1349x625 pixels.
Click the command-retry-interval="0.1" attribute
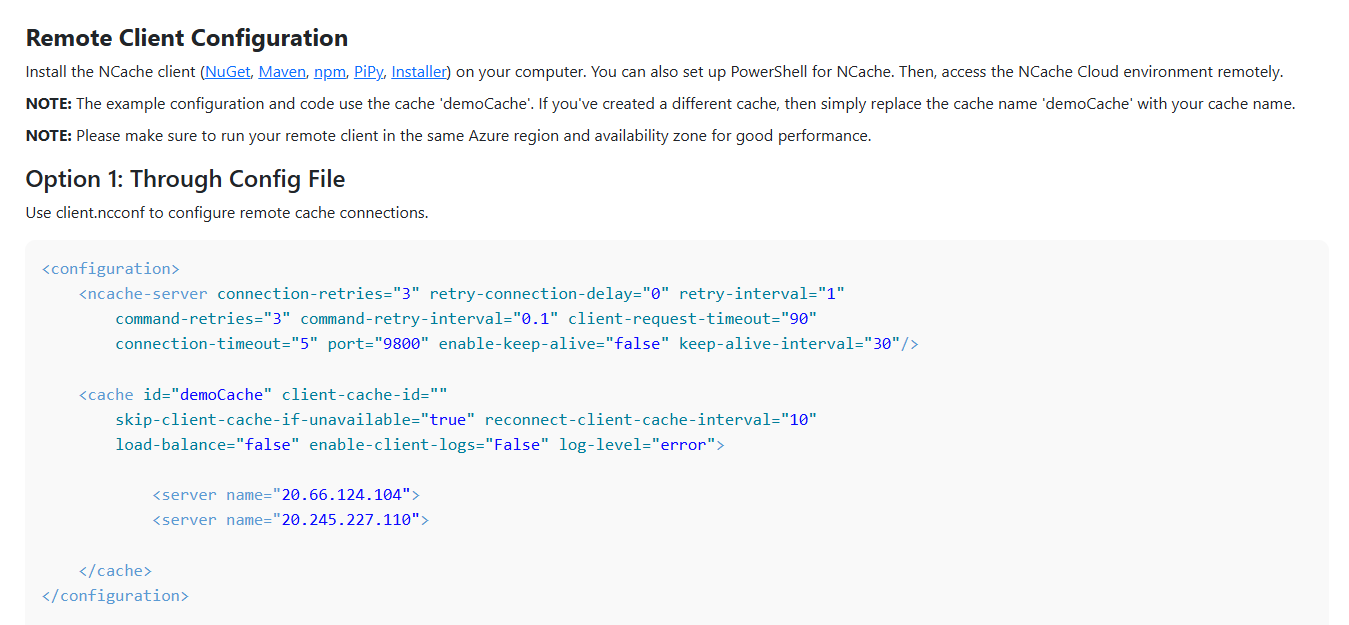point(429,318)
